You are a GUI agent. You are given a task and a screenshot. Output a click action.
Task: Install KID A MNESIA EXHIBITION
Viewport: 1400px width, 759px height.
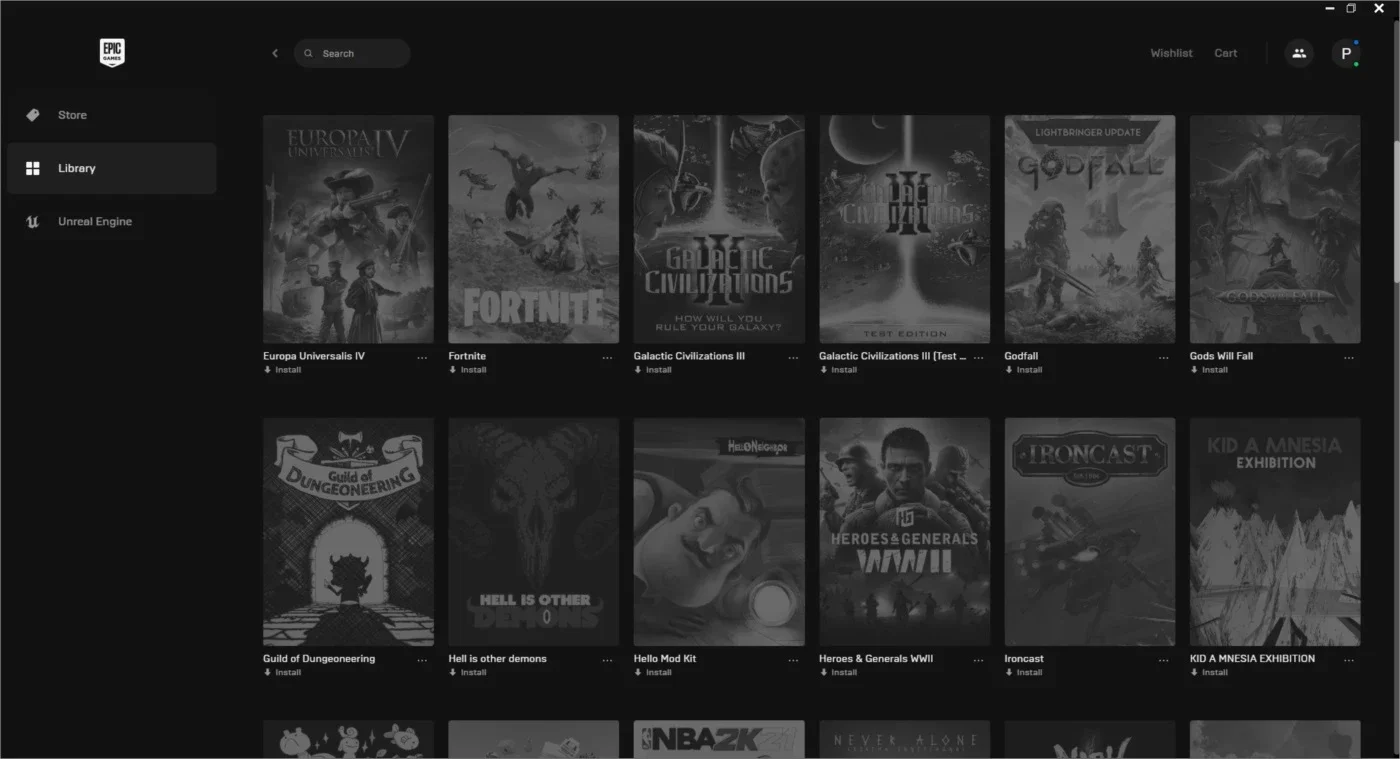pos(1209,673)
